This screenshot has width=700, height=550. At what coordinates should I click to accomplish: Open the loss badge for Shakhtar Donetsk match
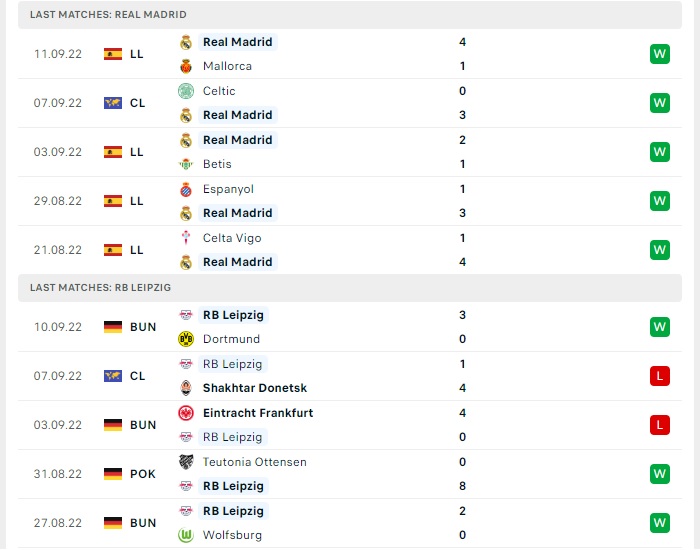click(x=660, y=376)
